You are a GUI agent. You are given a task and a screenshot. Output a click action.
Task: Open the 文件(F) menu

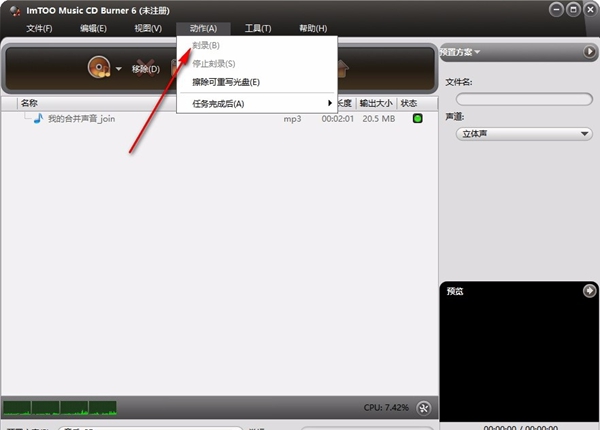click(x=39, y=28)
